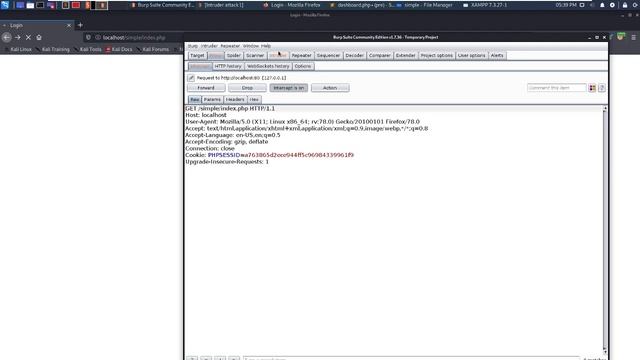
Task: Switch to the Decoder tab
Action: 354,56
